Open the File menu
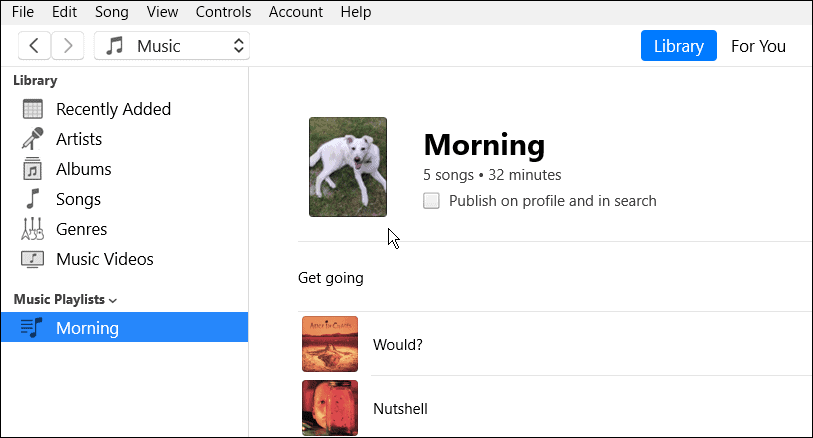Image resolution: width=813 pixels, height=438 pixels. [23, 12]
